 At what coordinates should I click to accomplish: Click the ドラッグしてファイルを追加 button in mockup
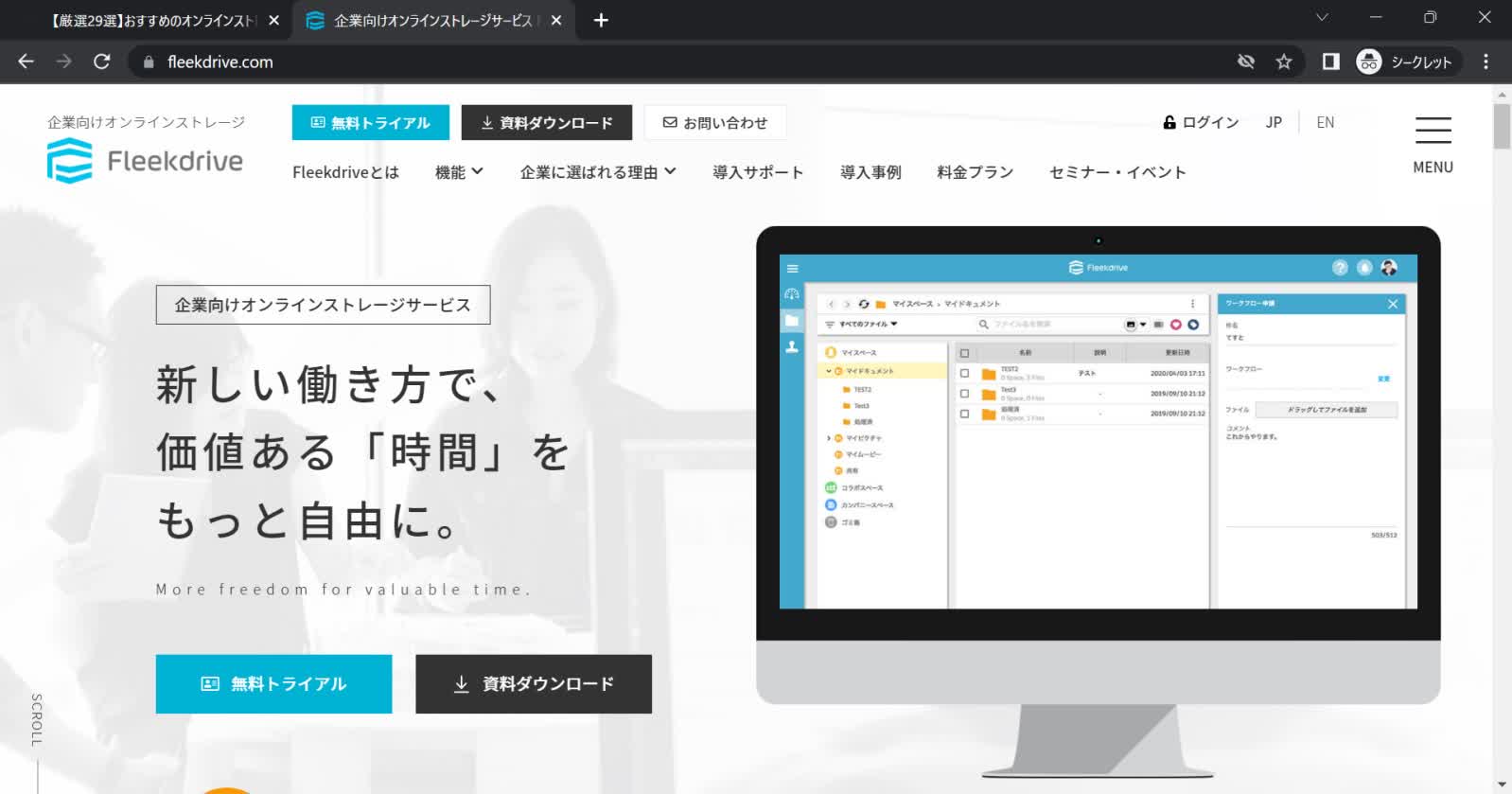point(1327,410)
